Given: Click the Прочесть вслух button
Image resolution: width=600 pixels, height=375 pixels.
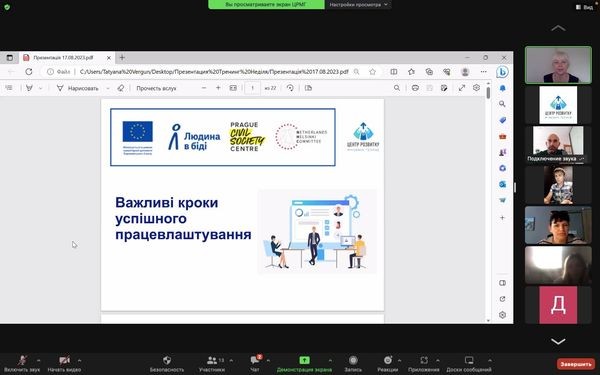Looking at the screenshot, I should (156, 88).
